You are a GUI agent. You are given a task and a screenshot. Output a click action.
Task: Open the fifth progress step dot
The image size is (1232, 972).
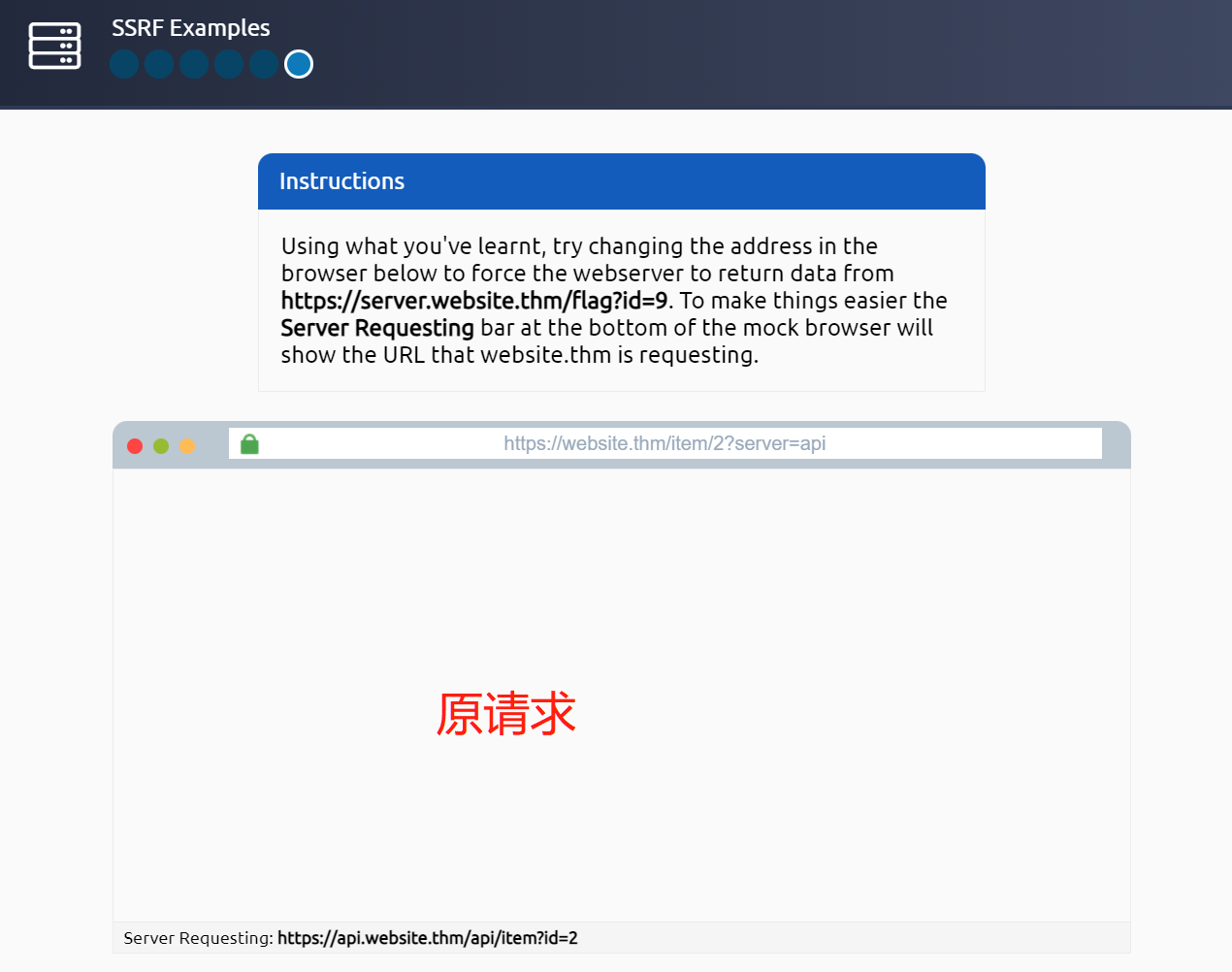[x=264, y=64]
